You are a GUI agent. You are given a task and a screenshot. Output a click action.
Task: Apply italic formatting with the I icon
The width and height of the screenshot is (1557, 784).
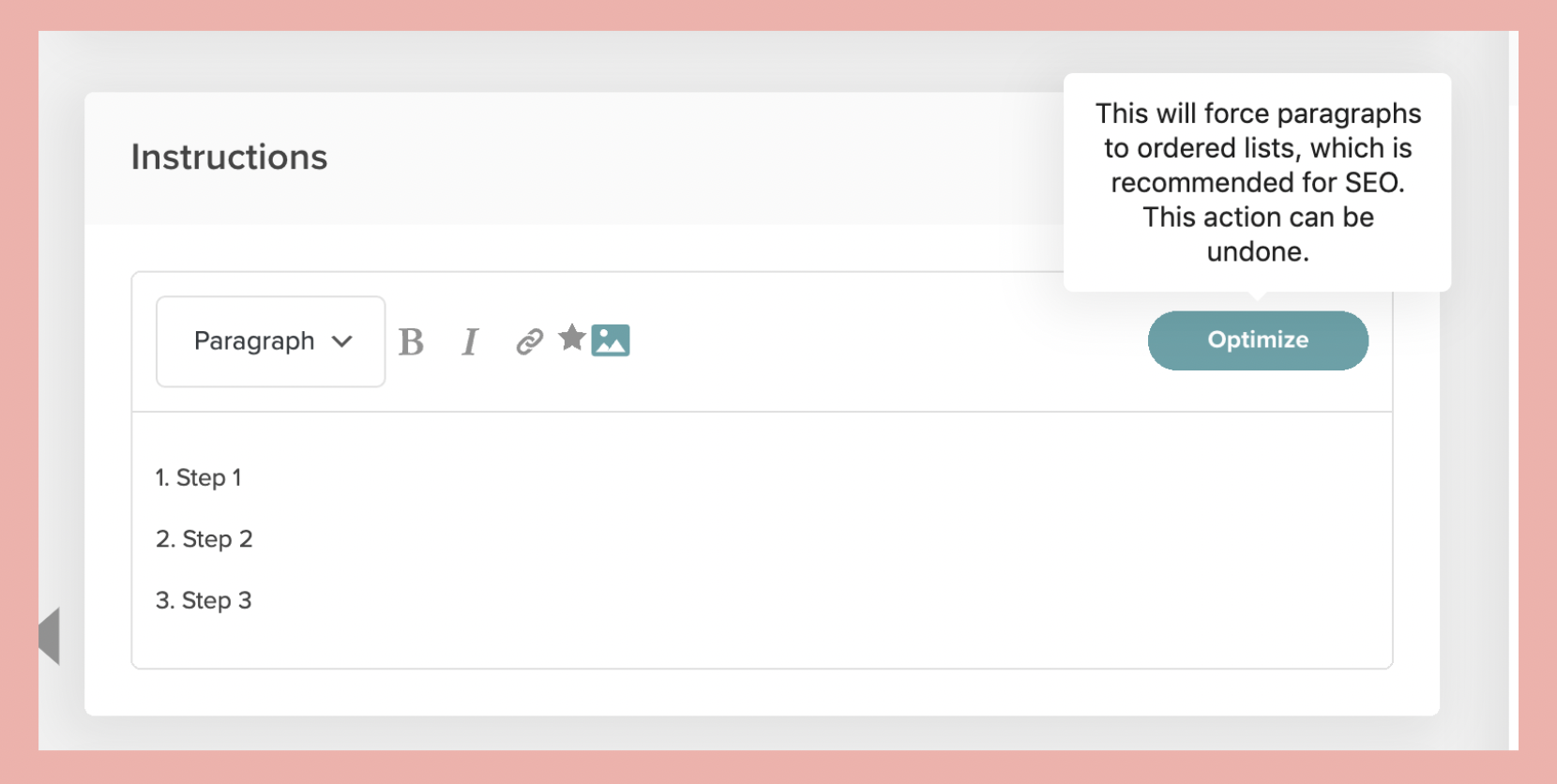[470, 341]
